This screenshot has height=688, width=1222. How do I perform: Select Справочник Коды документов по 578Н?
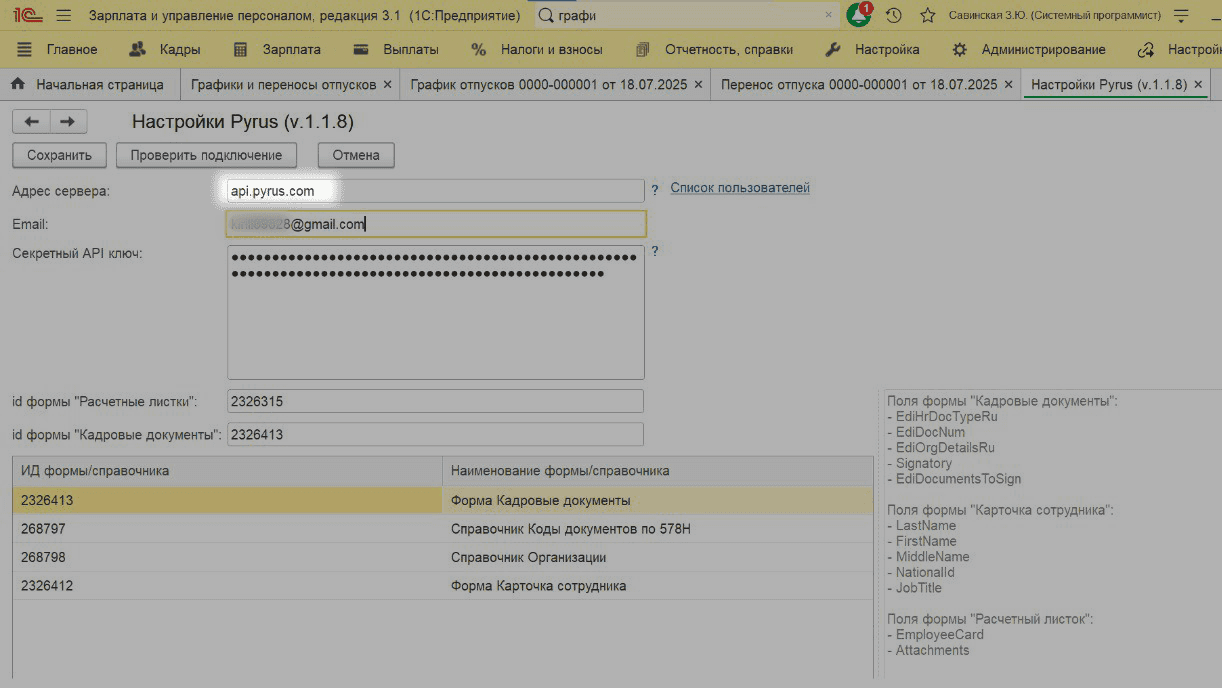658,529
